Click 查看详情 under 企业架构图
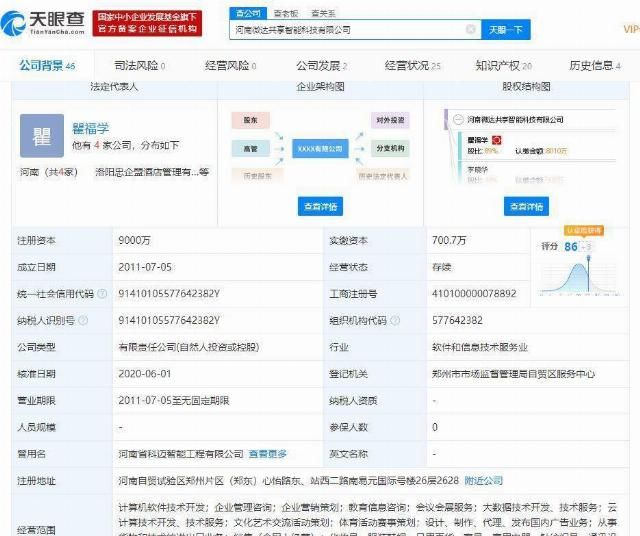Screen dimensions: 640x536 point(320,206)
